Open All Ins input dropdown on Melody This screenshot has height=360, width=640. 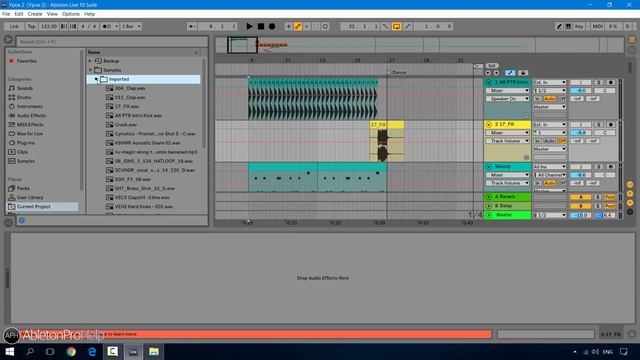549,167
